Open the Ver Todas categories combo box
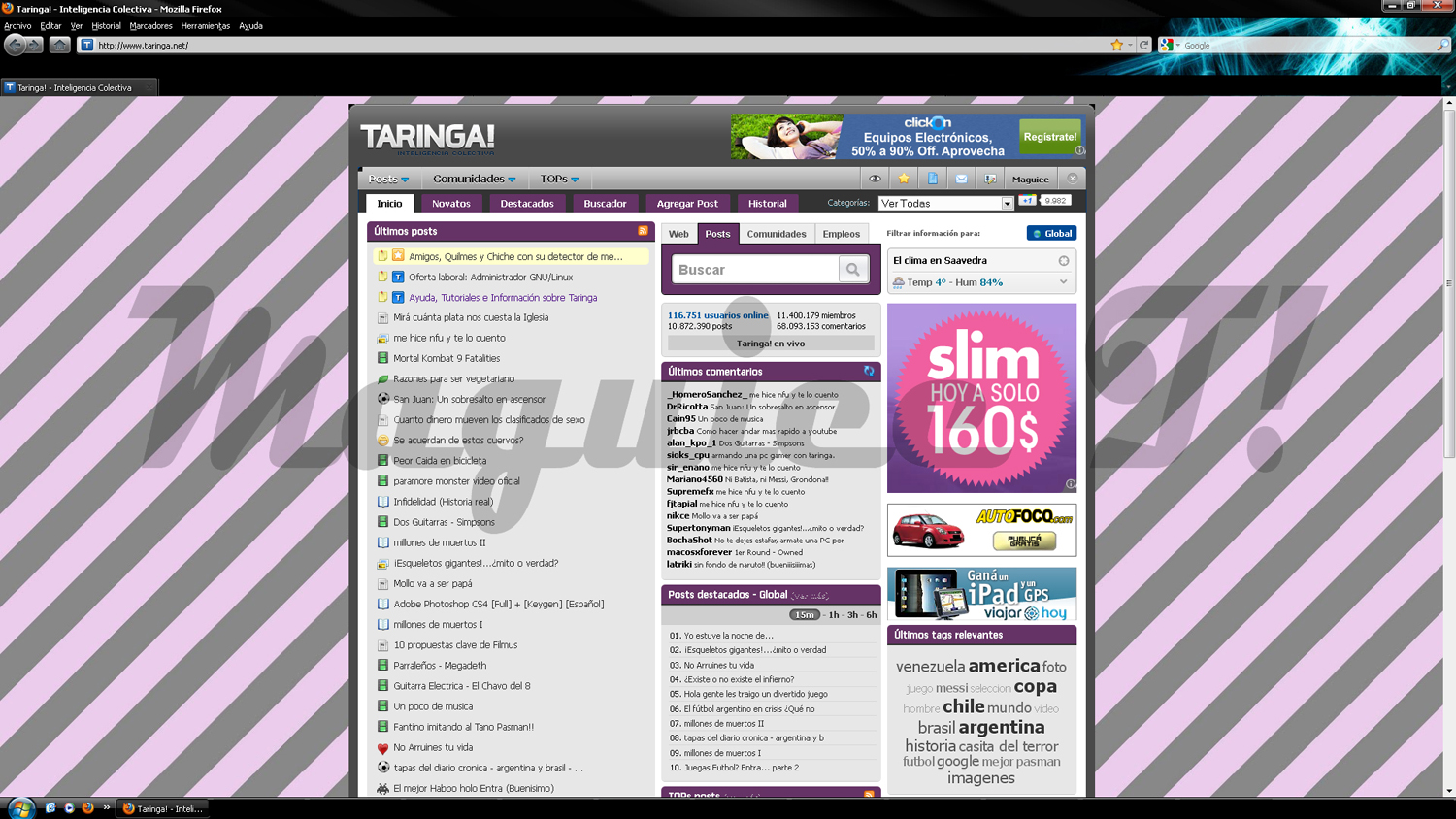This screenshot has height=819, width=1456. point(945,203)
